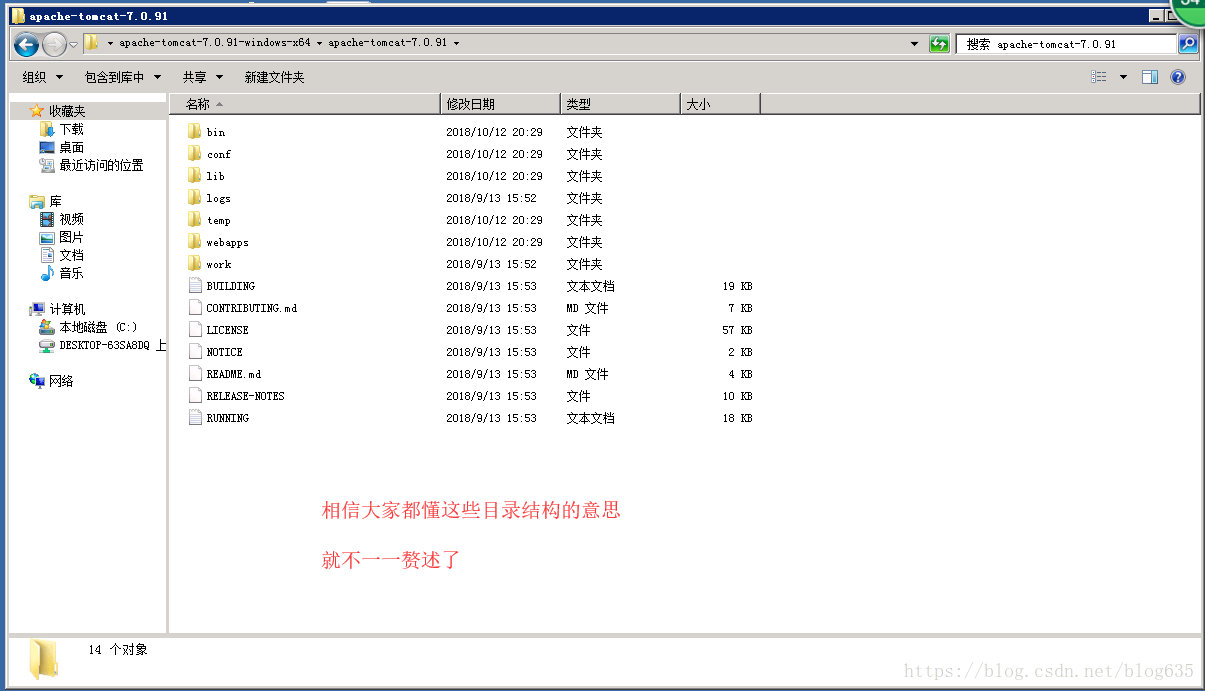
Task: Click the 新建文件夹 button
Action: [274, 77]
